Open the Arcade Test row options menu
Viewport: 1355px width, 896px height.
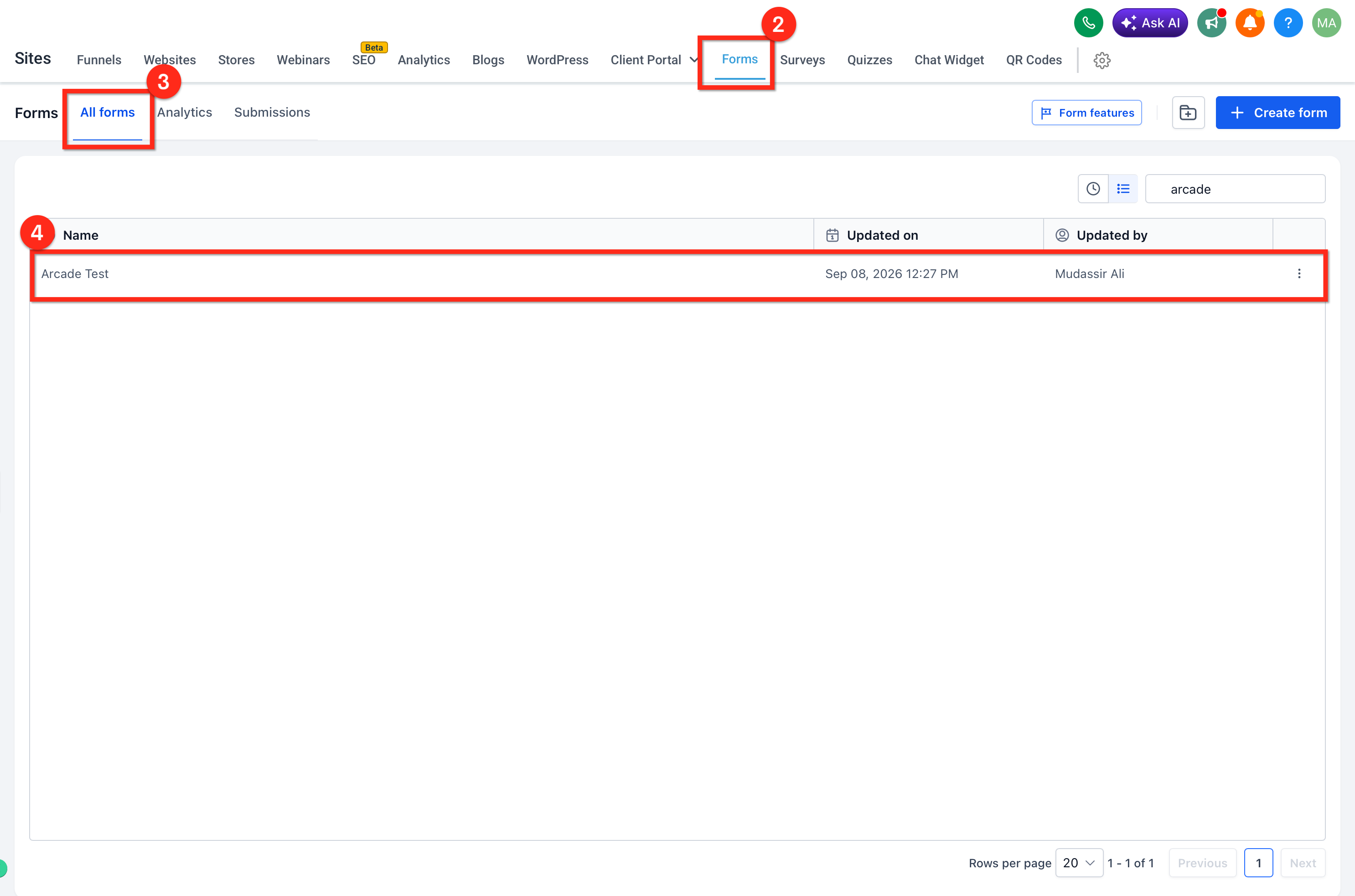(x=1298, y=274)
